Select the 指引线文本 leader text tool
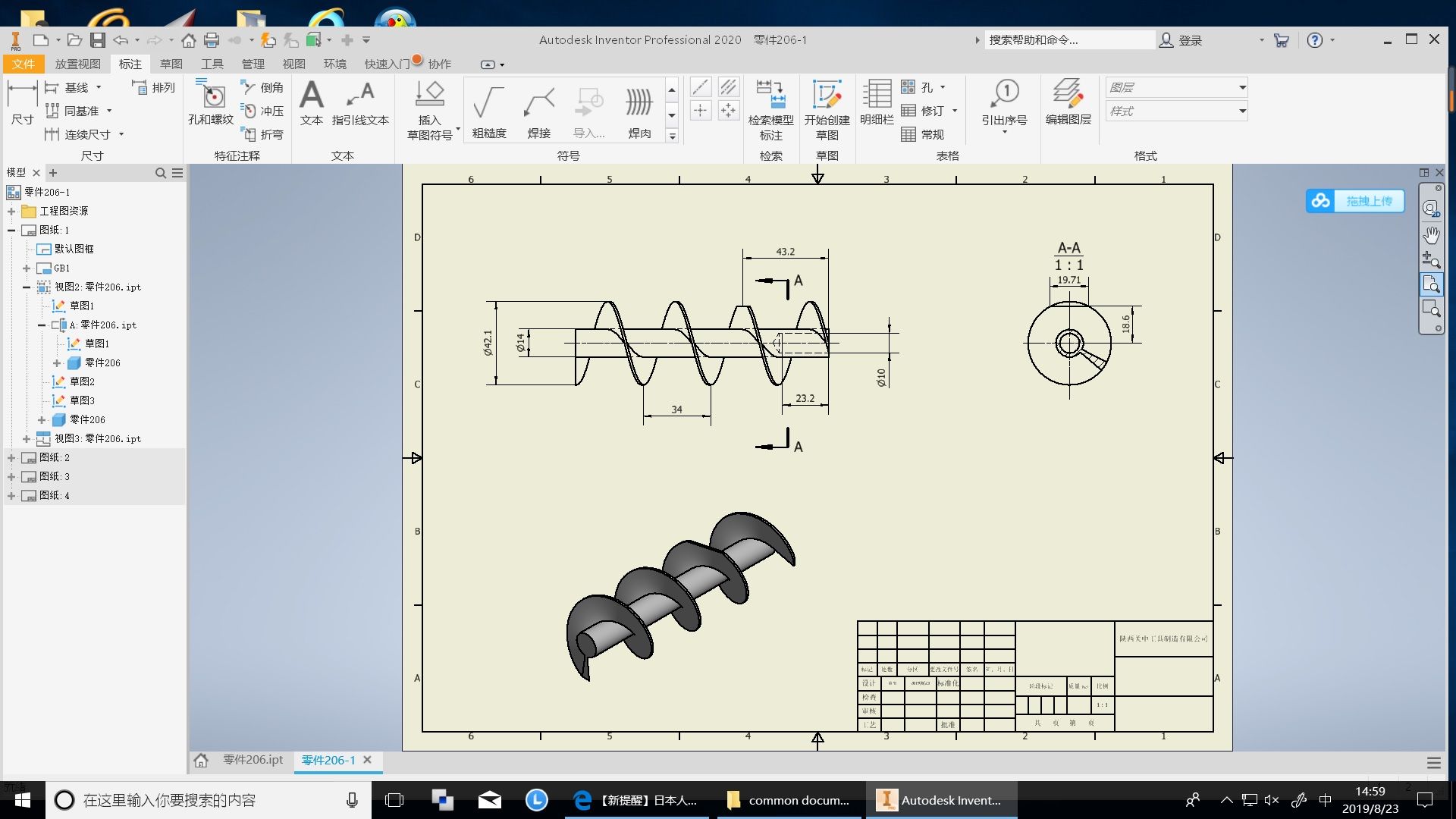Image resolution: width=1456 pixels, height=819 pixels. pos(360,104)
